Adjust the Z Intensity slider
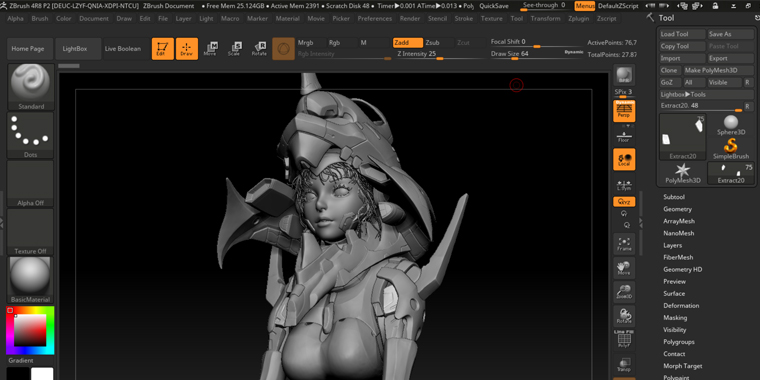Image resolution: width=760 pixels, height=380 pixels. [439, 55]
